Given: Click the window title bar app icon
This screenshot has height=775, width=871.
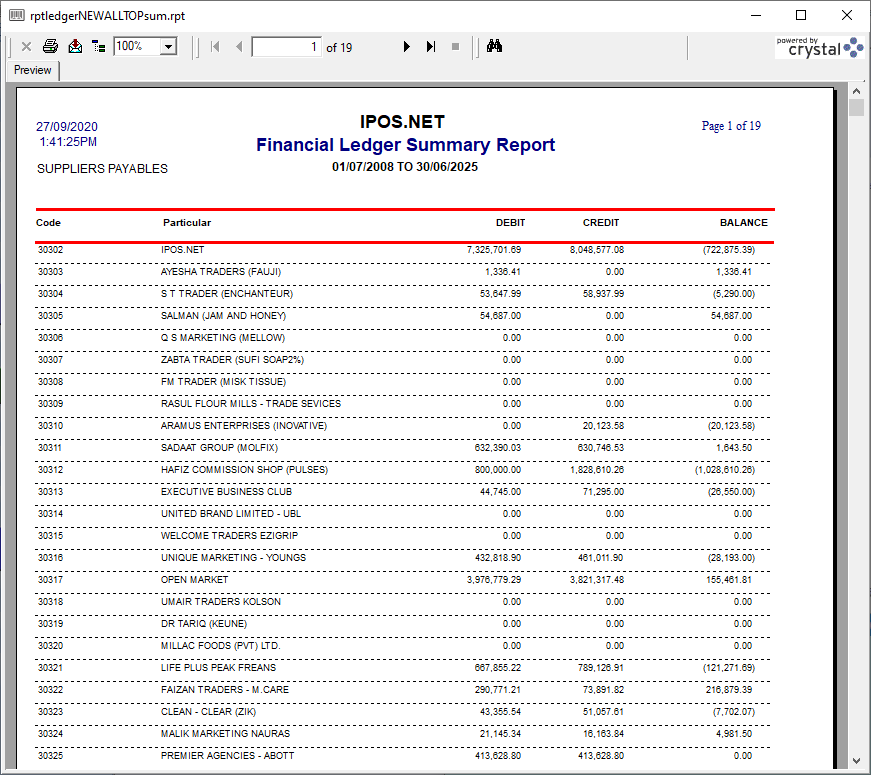Looking at the screenshot, I should click(17, 15).
